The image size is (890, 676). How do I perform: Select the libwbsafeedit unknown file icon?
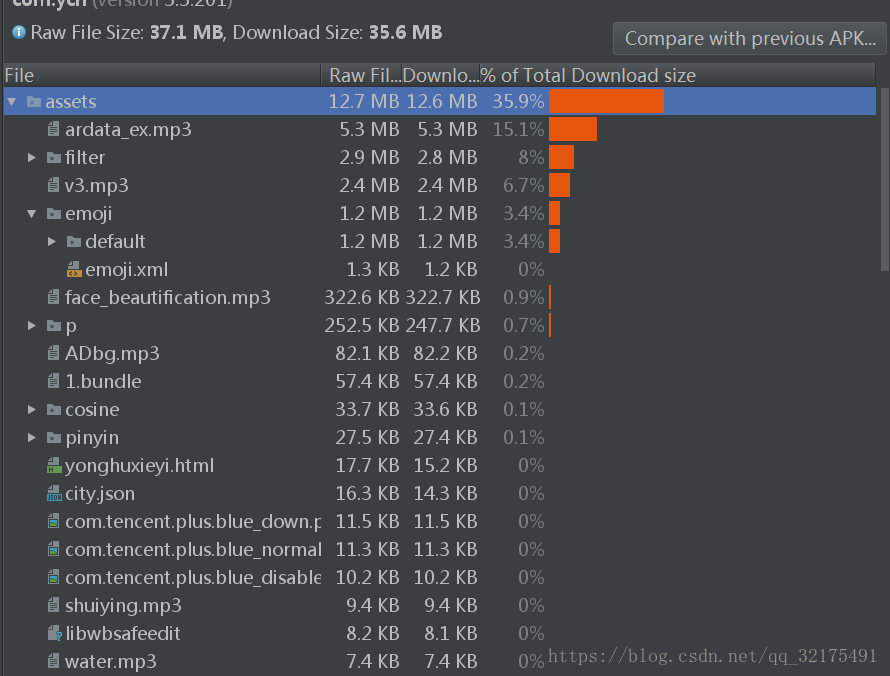click(x=54, y=633)
